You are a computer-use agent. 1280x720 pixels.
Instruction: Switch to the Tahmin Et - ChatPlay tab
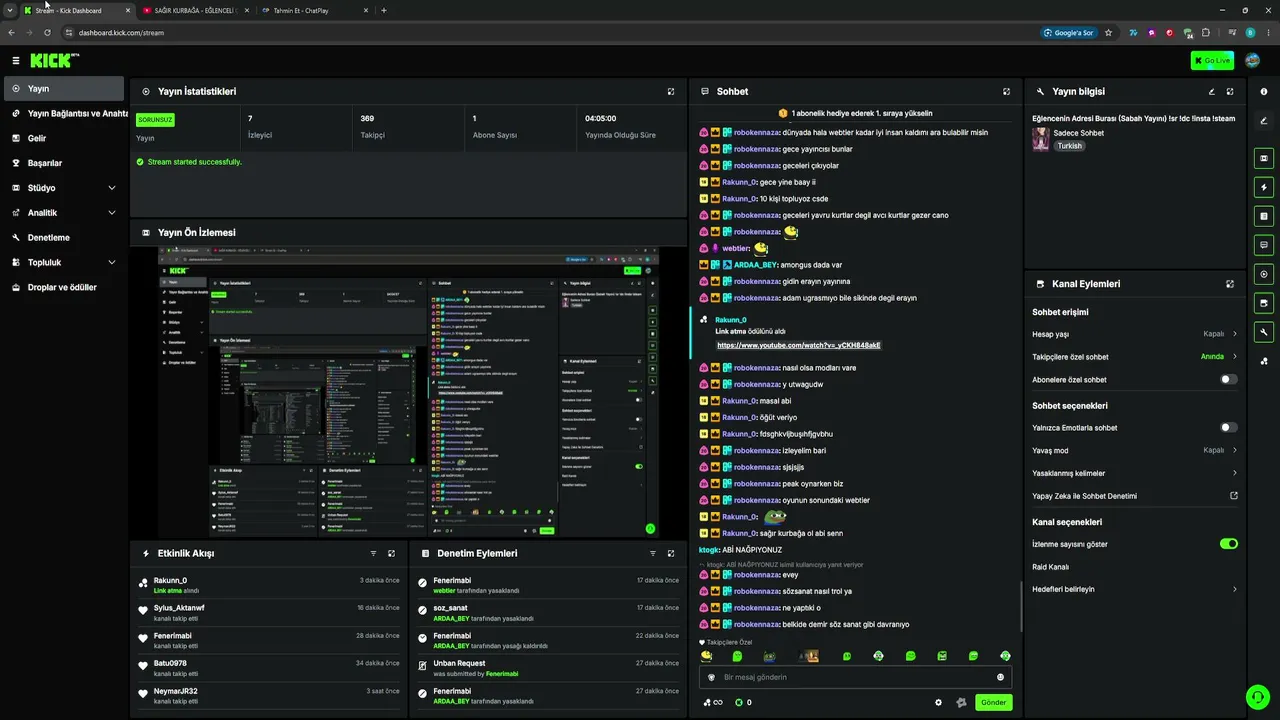point(314,10)
